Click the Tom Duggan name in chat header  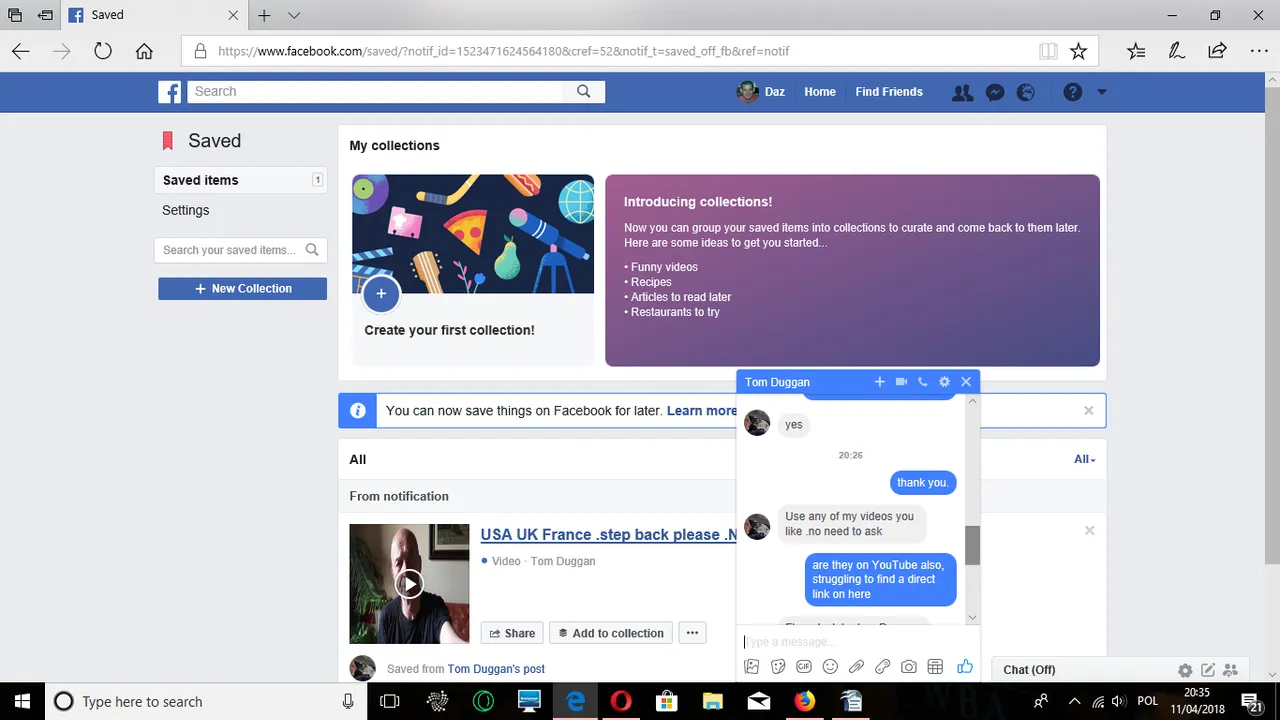(777, 382)
